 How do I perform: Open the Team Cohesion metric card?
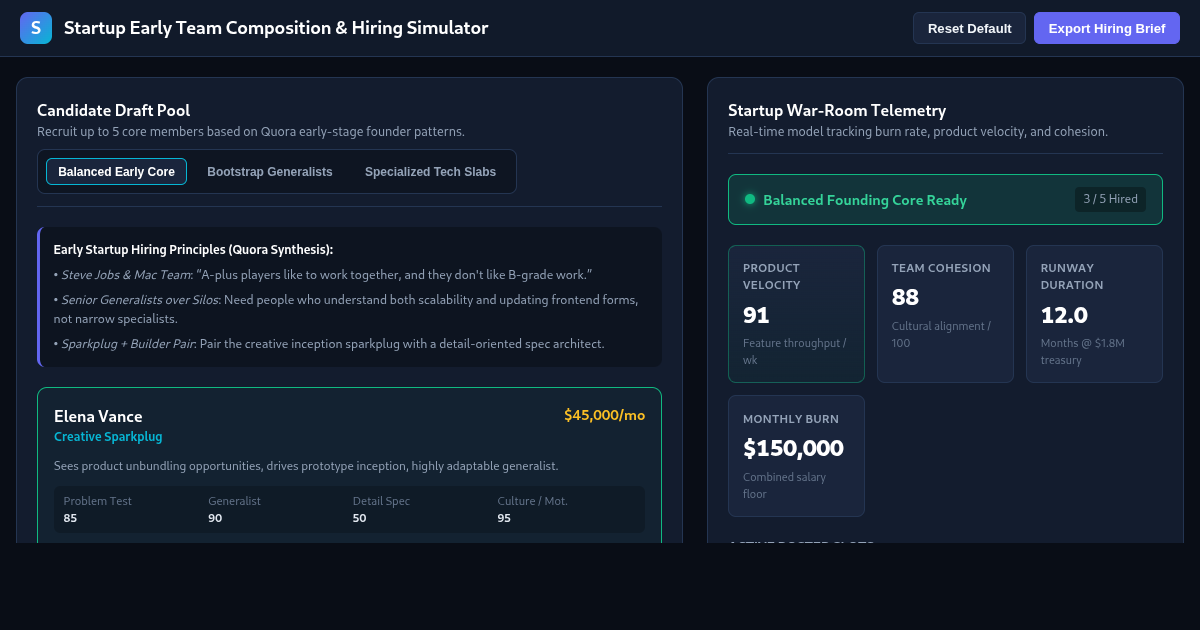[x=945, y=314]
